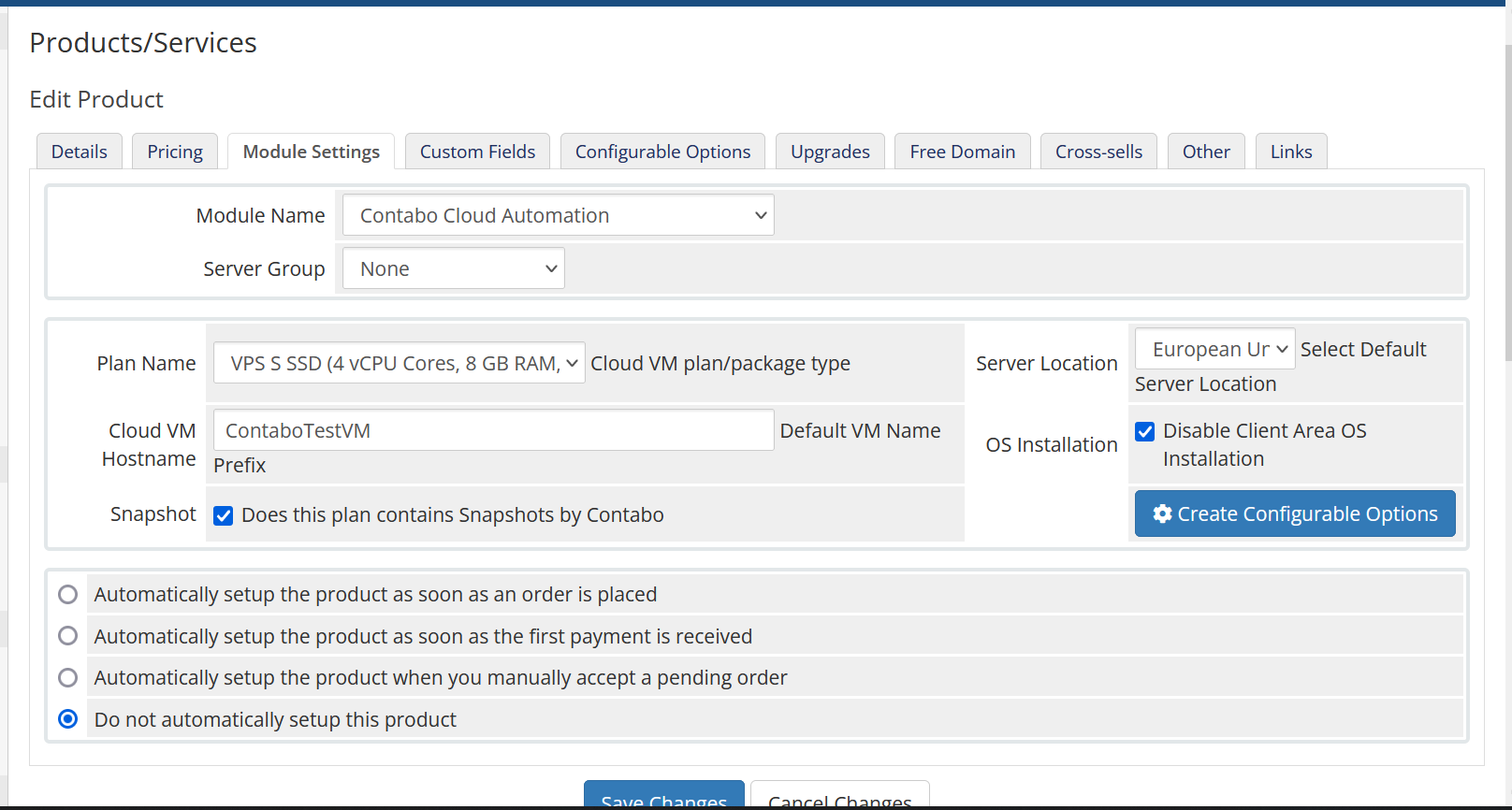Click the page's vertical scrollbar
This screenshot has height=810, width=1512.
1508,203
